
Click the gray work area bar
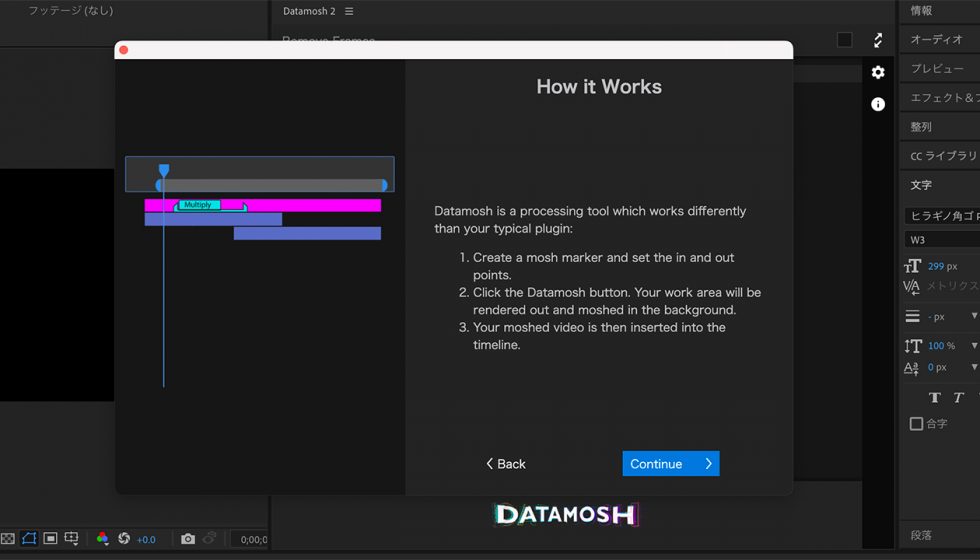tap(271, 185)
